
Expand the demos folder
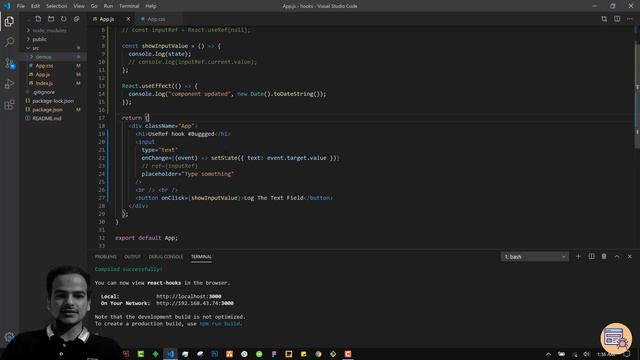click(53, 57)
